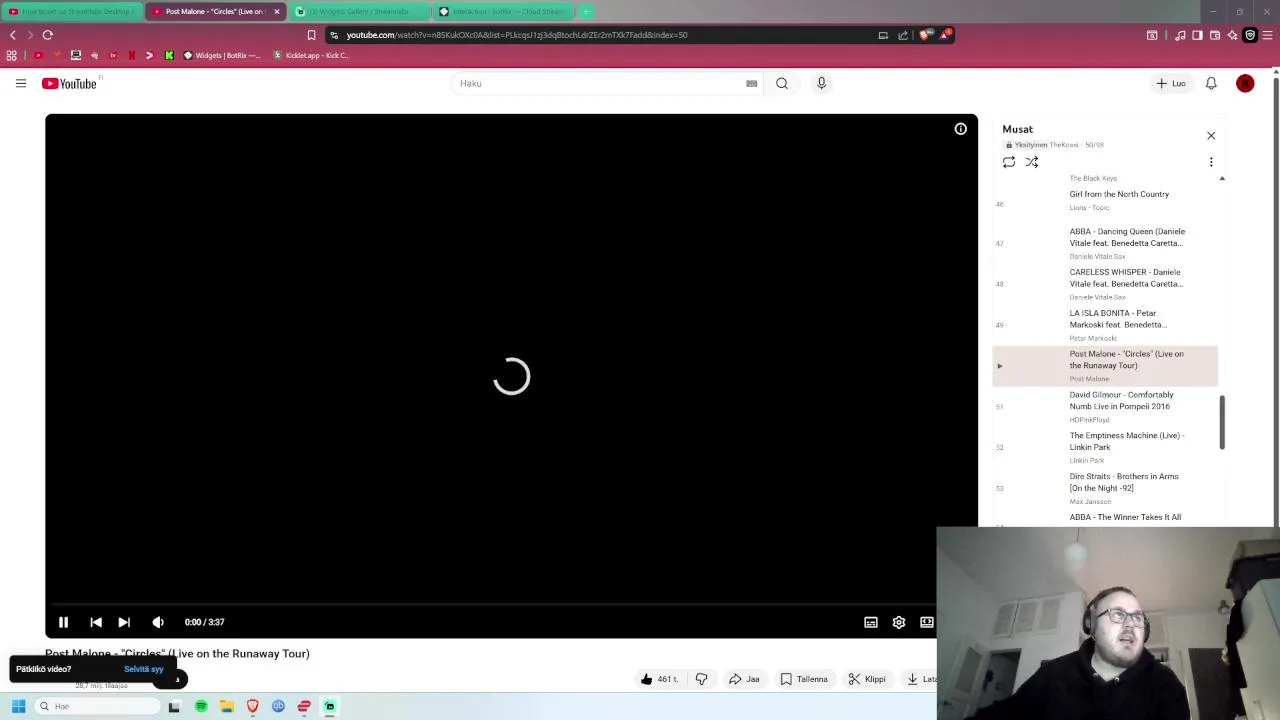Image resolution: width=1280 pixels, height=720 pixels.
Task: Click the Selvitä syy link
Action: (x=143, y=669)
